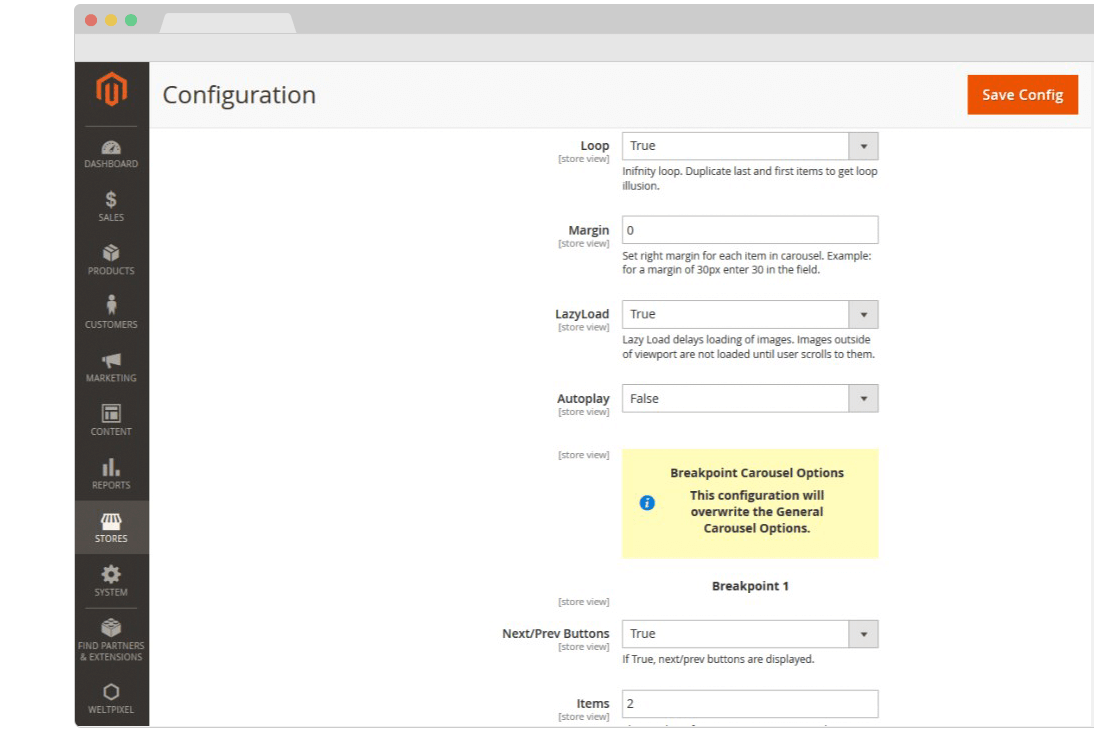Screen dimensions: 1094x732
Task: Expand the Loop dropdown
Action: [749, 146]
